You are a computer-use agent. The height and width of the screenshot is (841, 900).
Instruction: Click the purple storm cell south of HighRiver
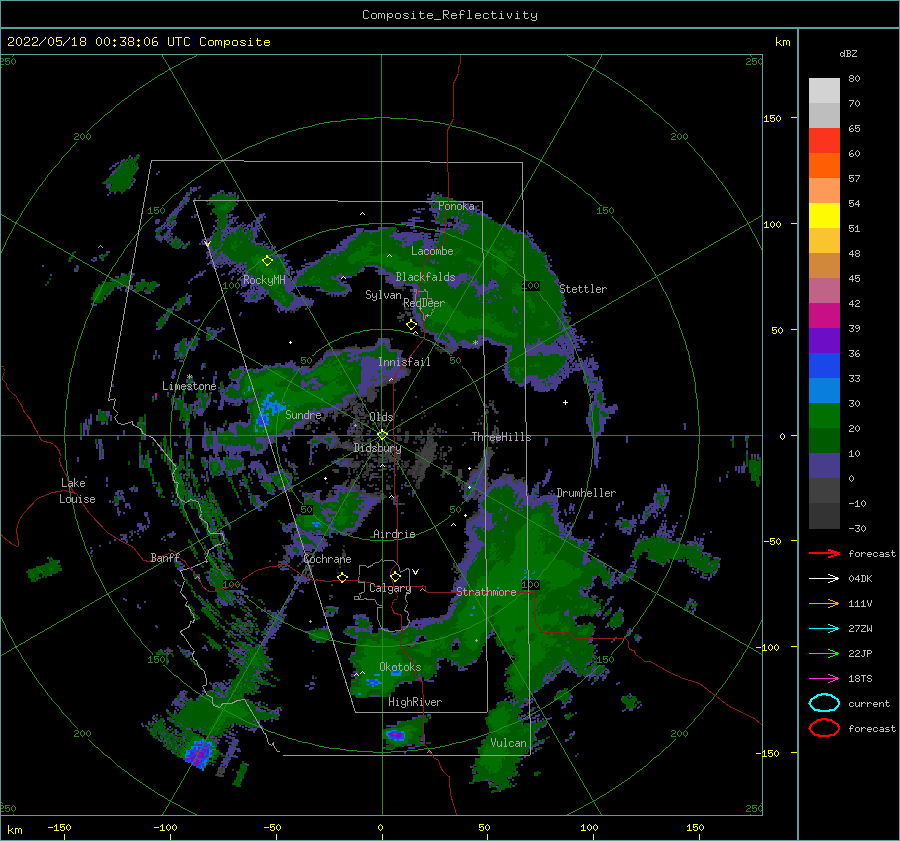coord(395,735)
